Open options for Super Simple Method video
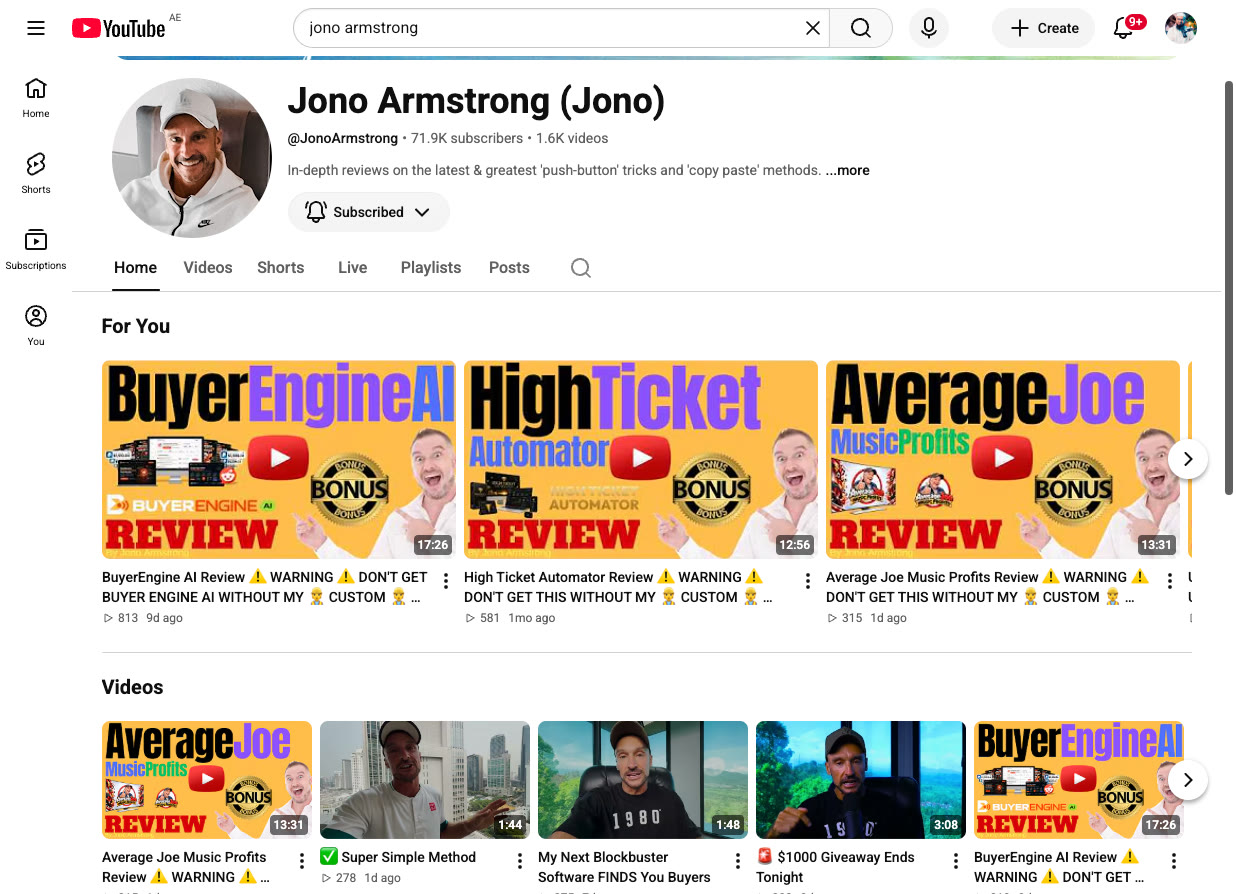 click(520, 861)
